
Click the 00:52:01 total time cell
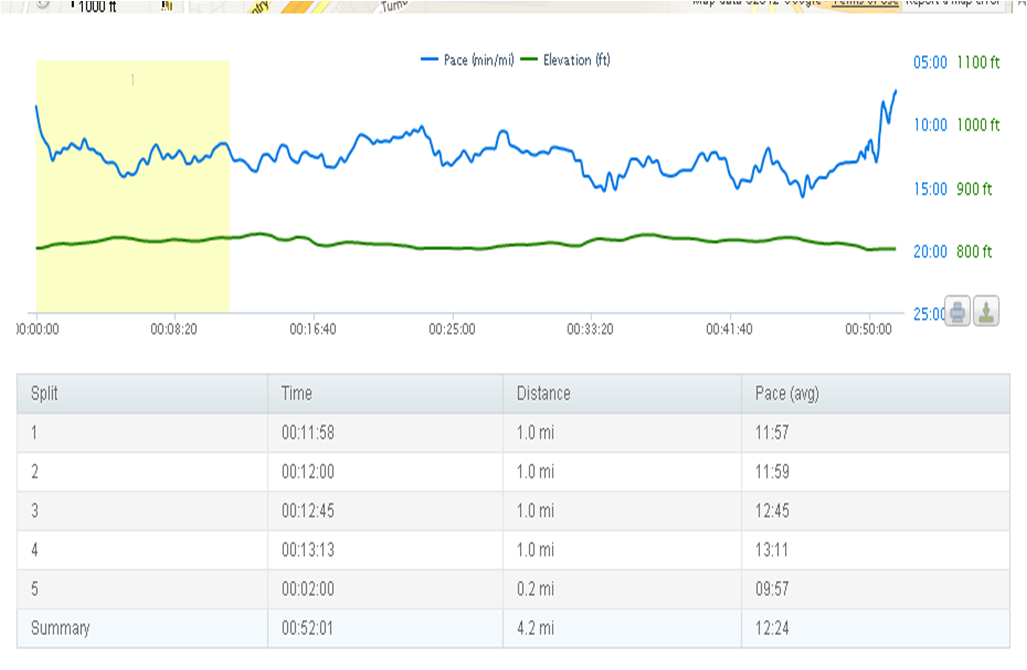pos(312,628)
